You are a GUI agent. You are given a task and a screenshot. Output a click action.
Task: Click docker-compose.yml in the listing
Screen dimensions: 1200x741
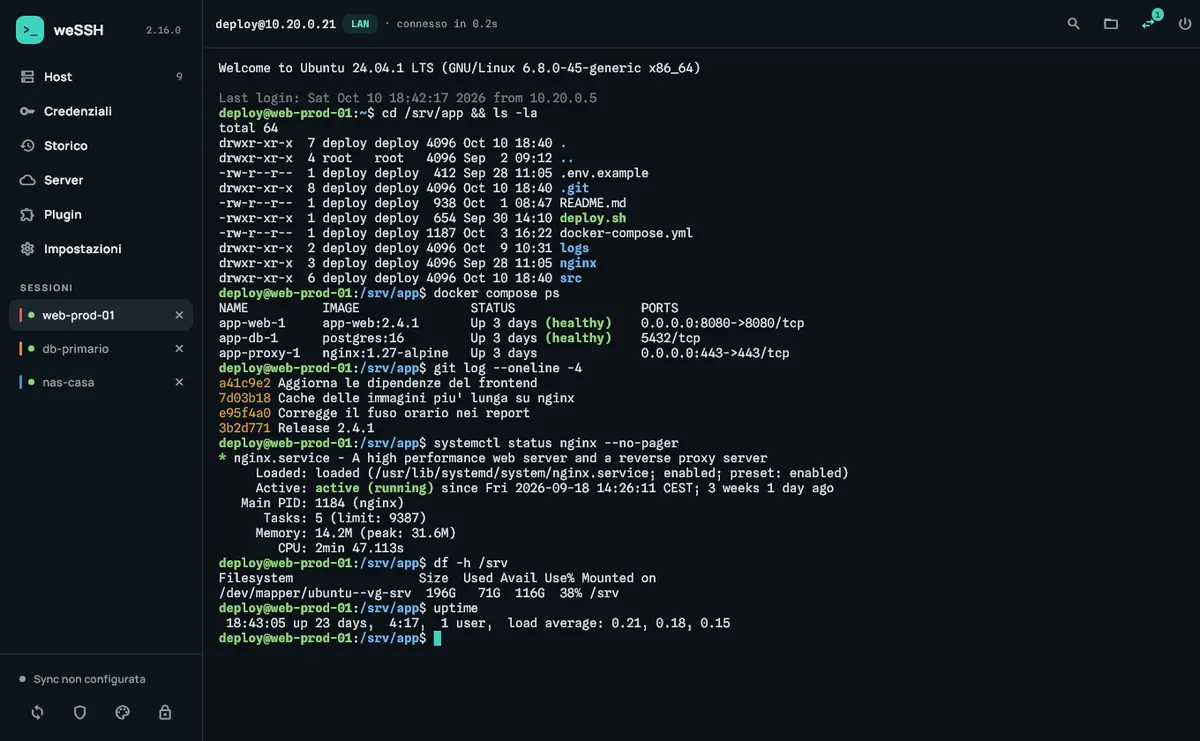point(626,233)
